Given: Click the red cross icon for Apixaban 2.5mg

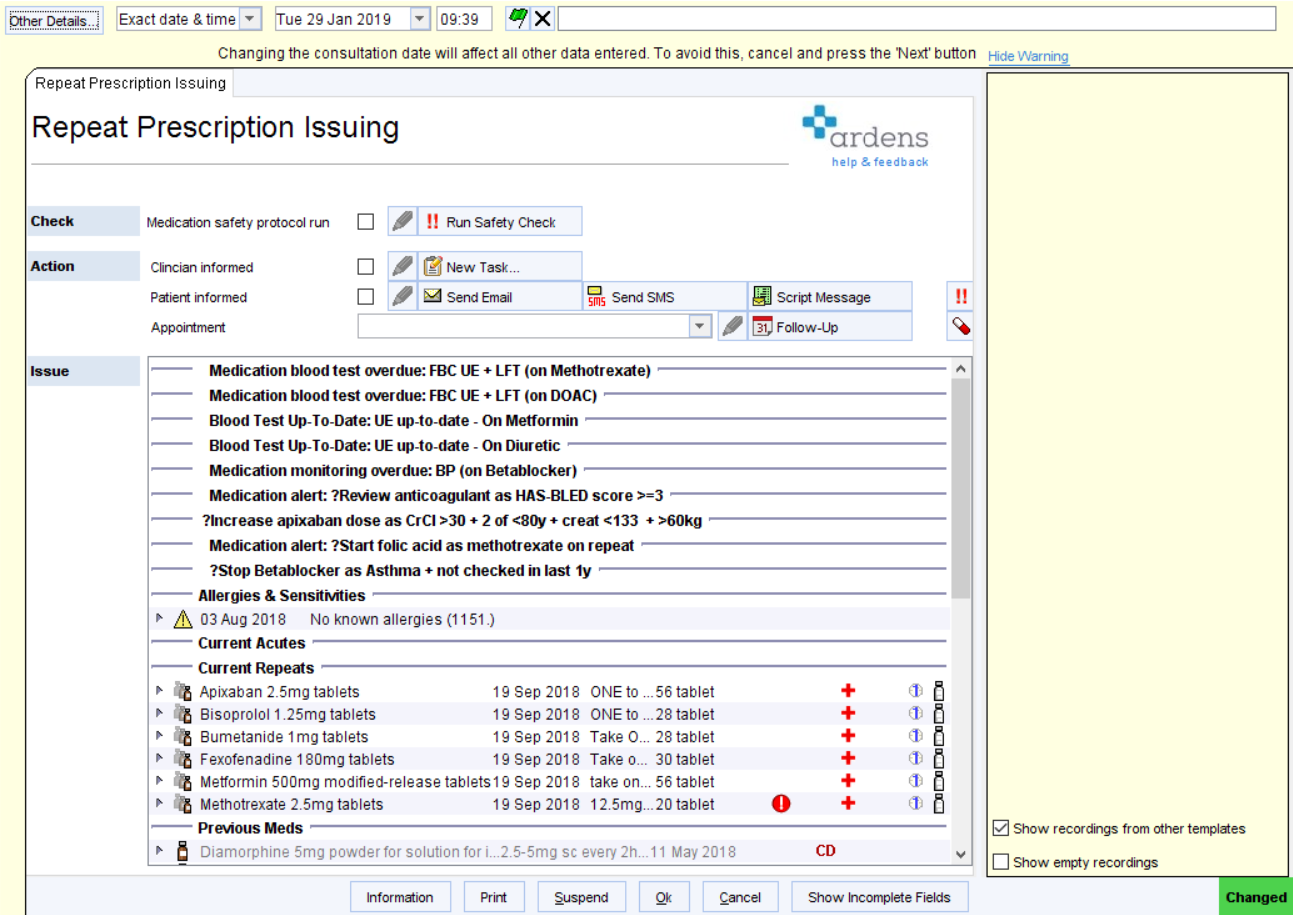Looking at the screenshot, I should 848,691.
